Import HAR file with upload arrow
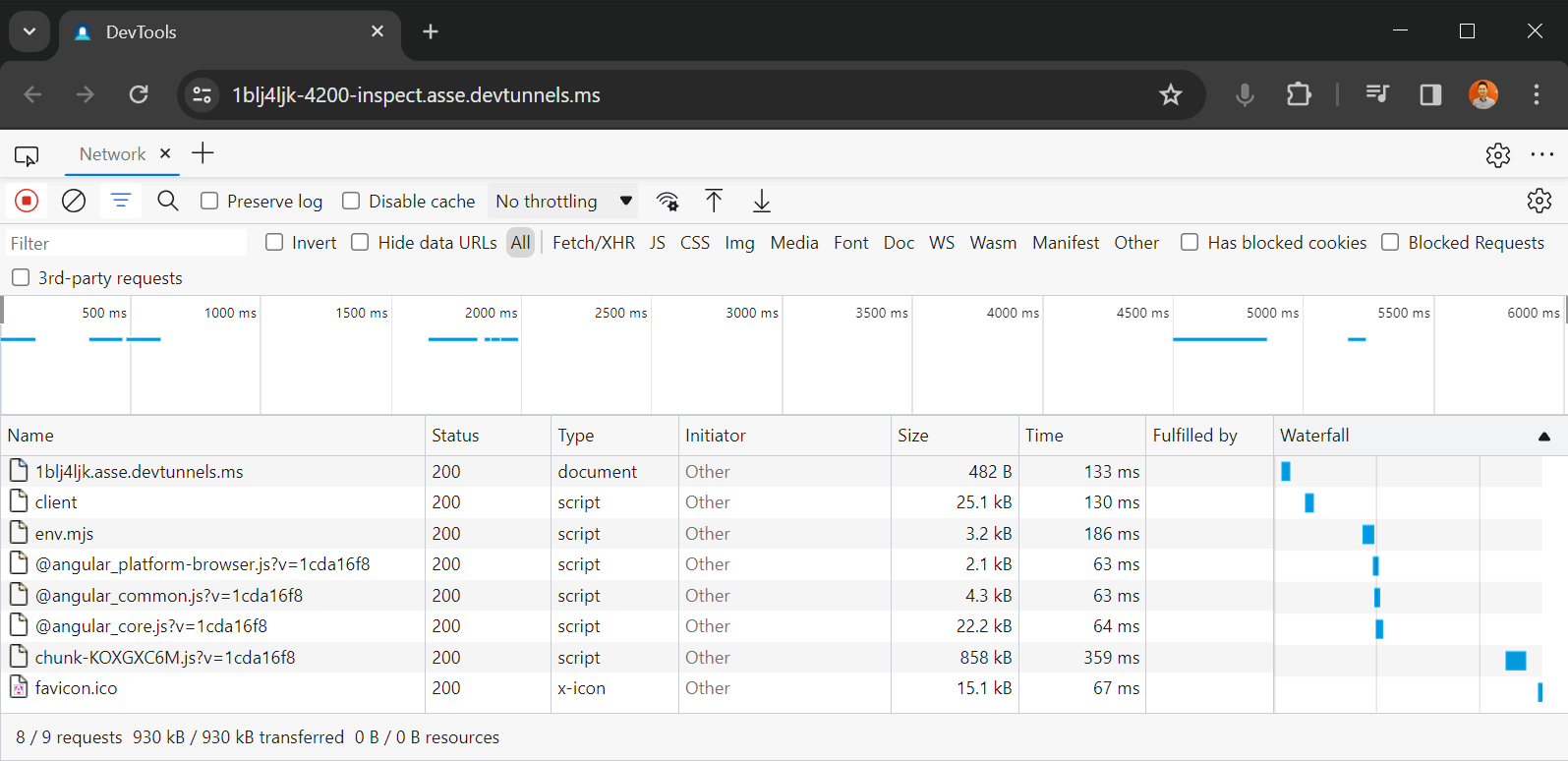Viewport: 1568px width, 761px height. [x=714, y=201]
